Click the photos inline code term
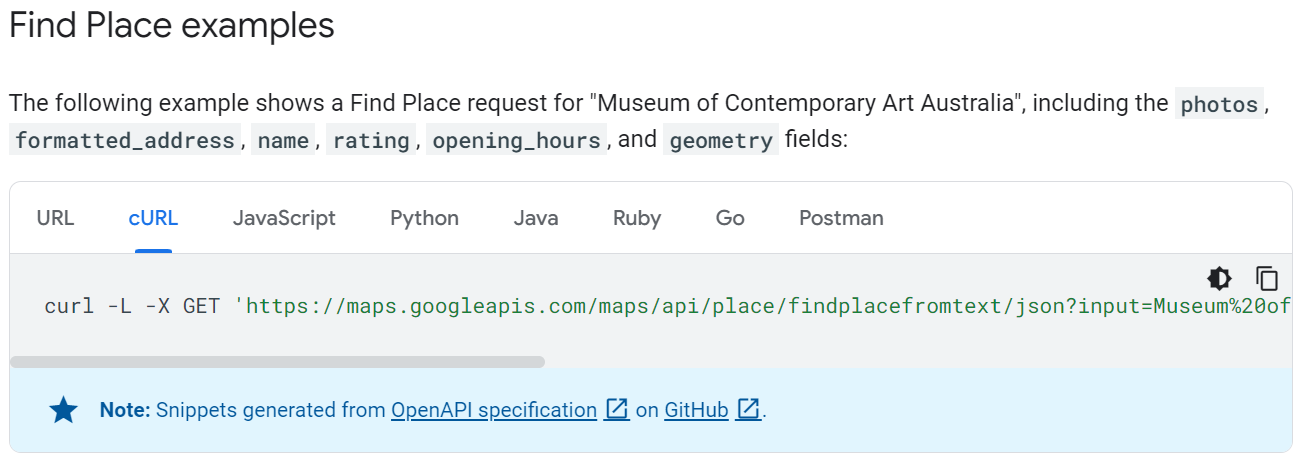Viewport: 1308px width, 463px height. pyautogui.click(x=1219, y=104)
